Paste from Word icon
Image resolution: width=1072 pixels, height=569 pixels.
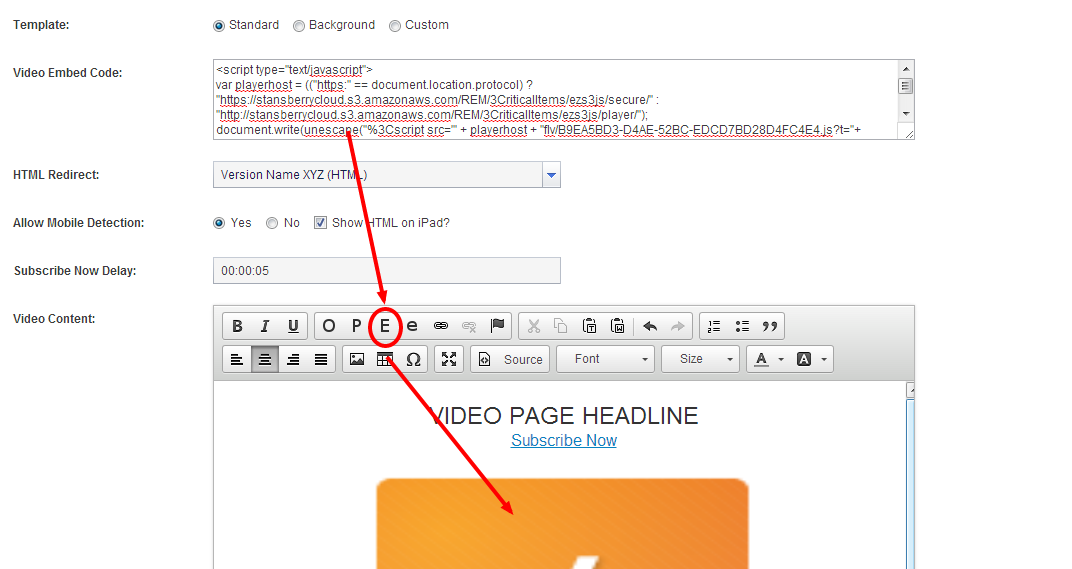click(x=617, y=326)
